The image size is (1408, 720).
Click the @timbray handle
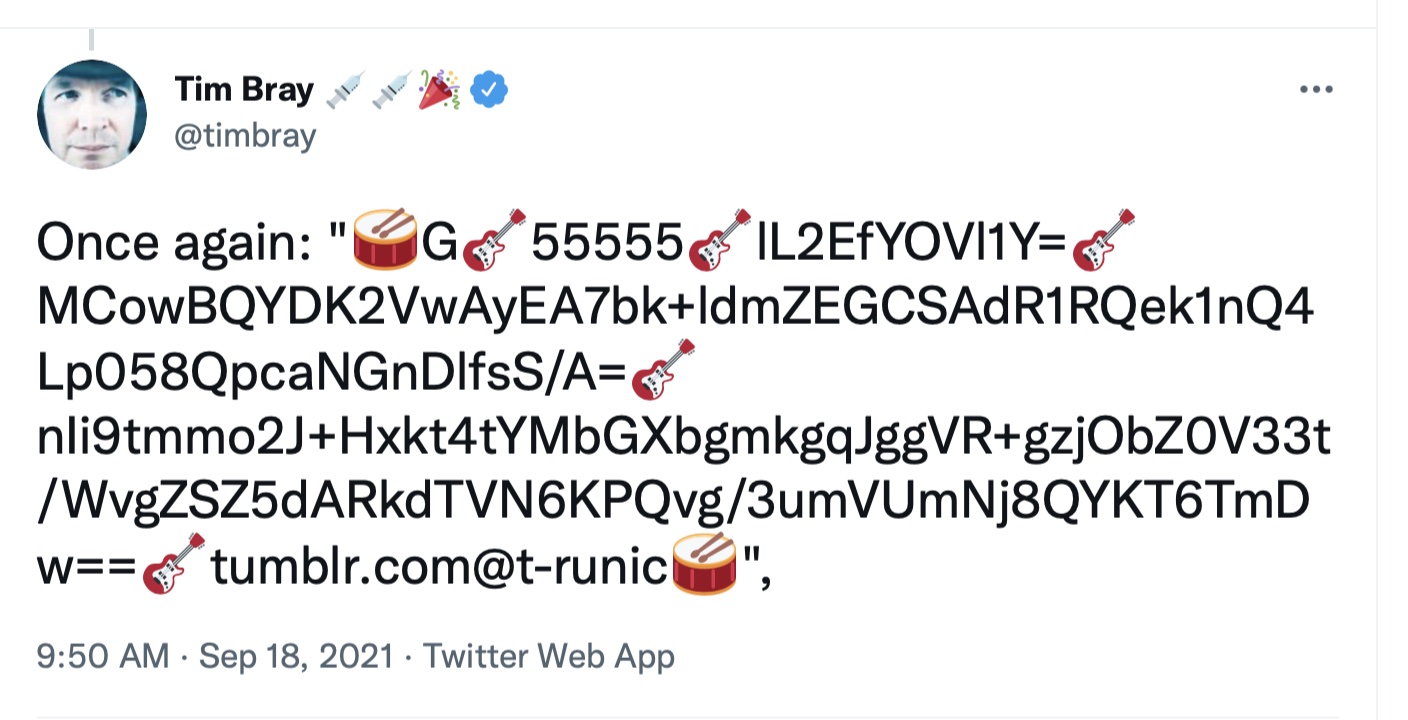[245, 136]
